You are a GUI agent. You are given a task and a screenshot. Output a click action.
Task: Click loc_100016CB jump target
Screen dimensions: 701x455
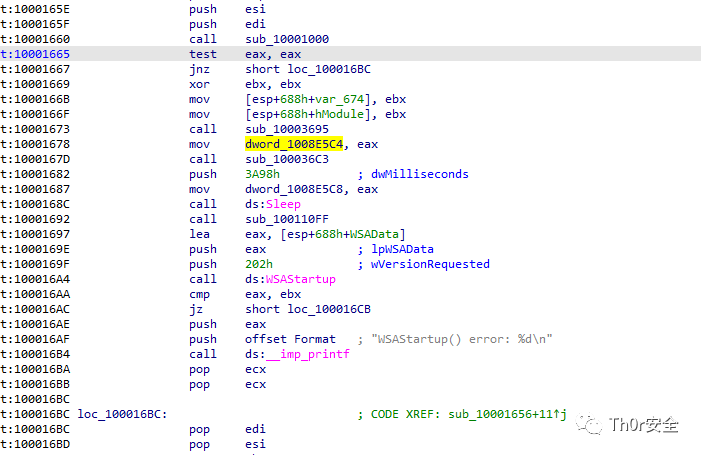pos(329,309)
